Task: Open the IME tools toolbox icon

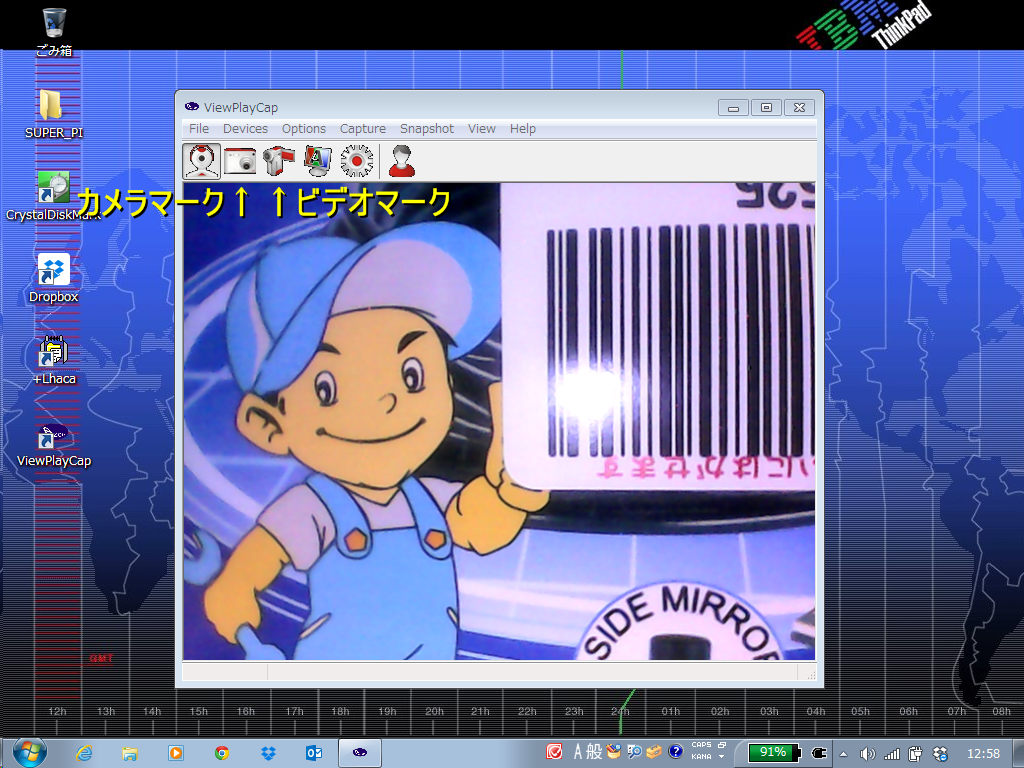Action: [x=654, y=752]
